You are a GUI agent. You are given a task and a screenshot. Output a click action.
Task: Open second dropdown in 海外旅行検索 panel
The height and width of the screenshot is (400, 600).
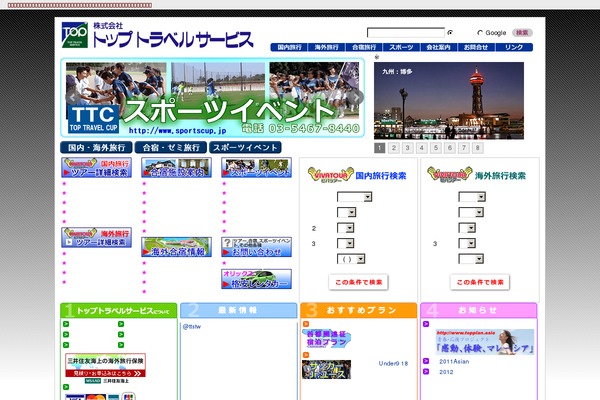pos(471,212)
